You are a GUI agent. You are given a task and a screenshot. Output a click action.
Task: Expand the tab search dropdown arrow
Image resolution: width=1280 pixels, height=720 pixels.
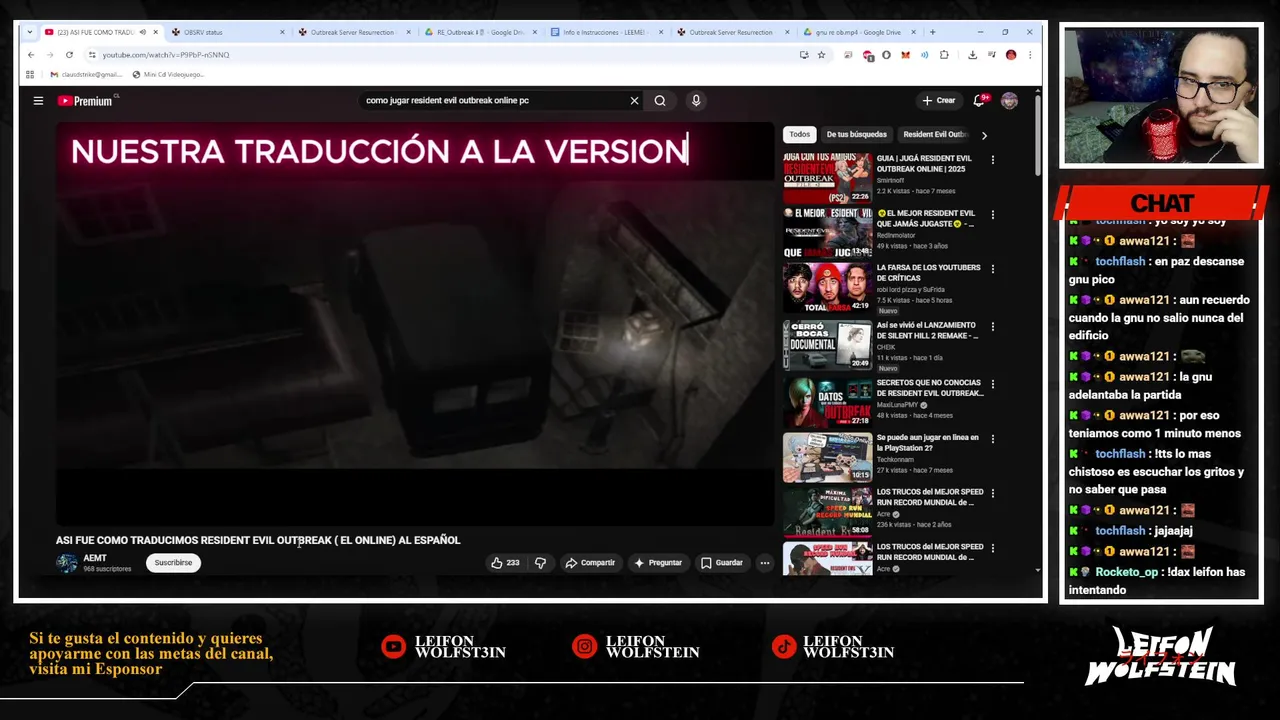pyautogui.click(x=30, y=32)
